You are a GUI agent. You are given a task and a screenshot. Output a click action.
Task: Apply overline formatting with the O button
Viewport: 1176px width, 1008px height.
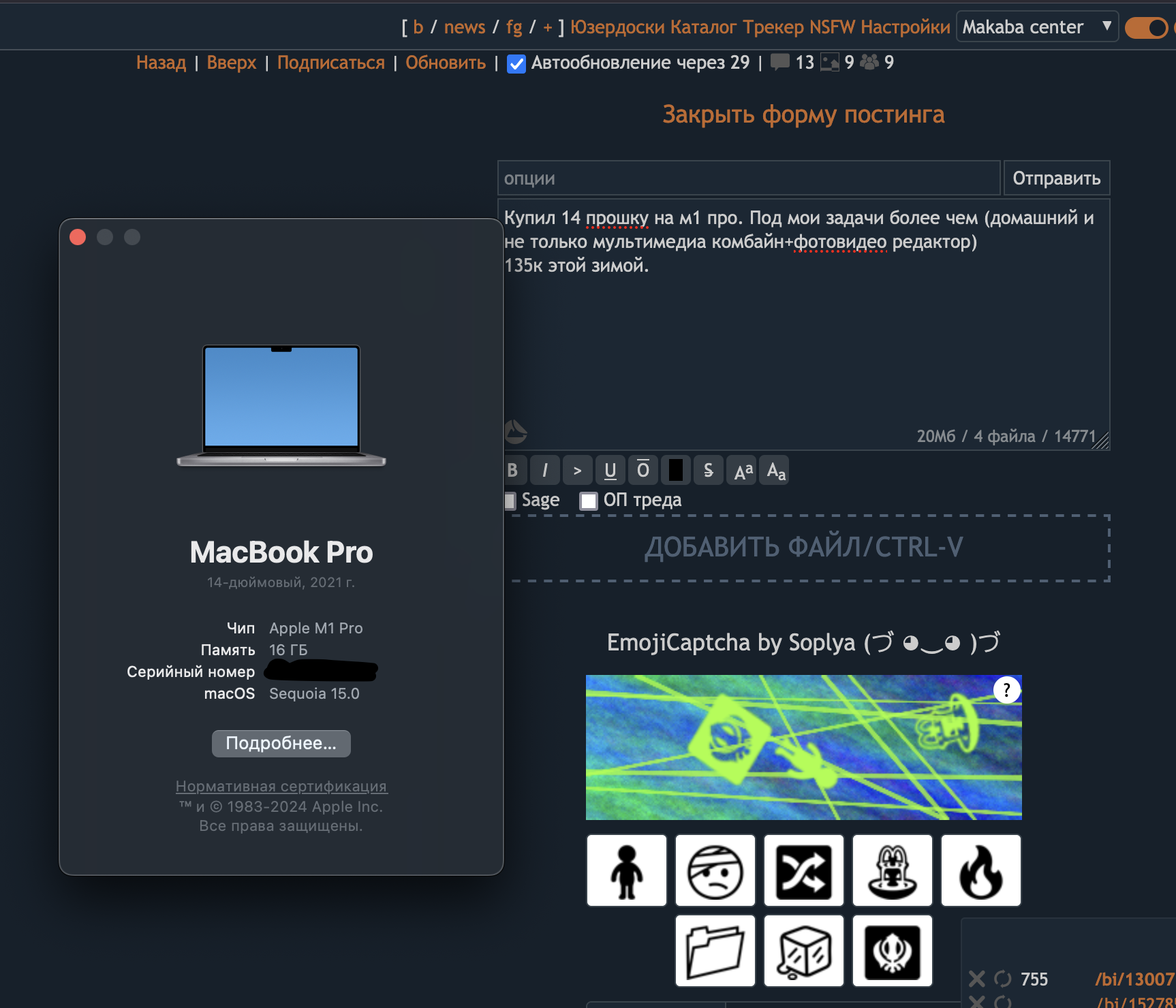coord(643,470)
